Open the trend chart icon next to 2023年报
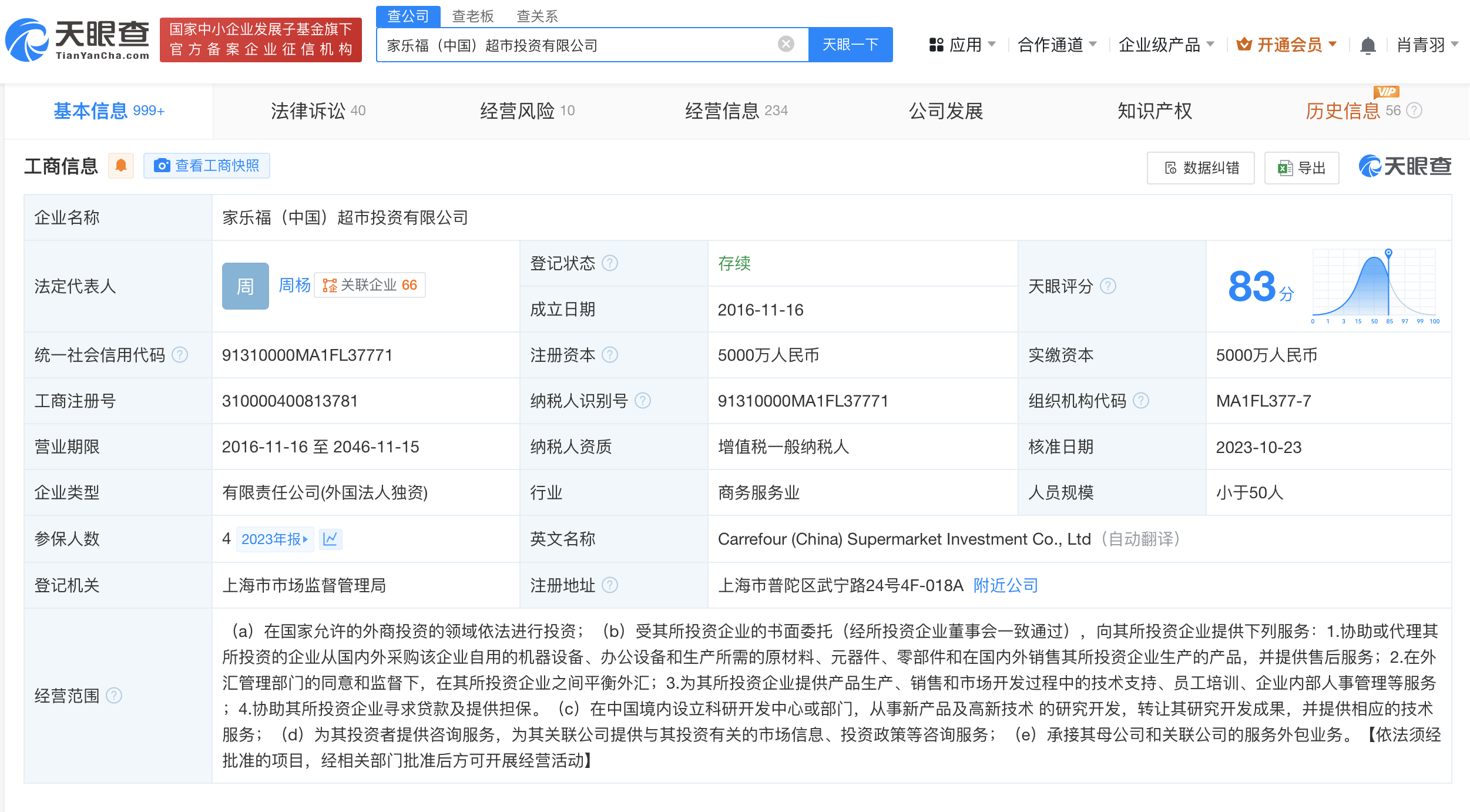The image size is (1470, 812). click(x=330, y=539)
